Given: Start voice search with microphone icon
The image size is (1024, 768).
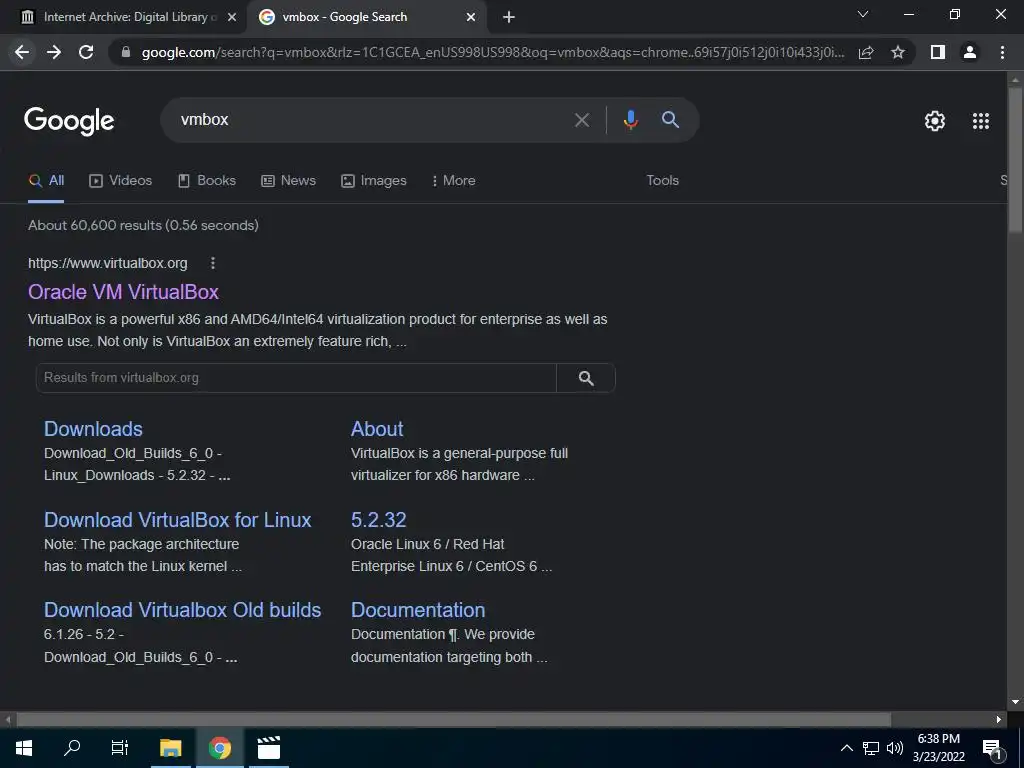Looking at the screenshot, I should tap(630, 120).
